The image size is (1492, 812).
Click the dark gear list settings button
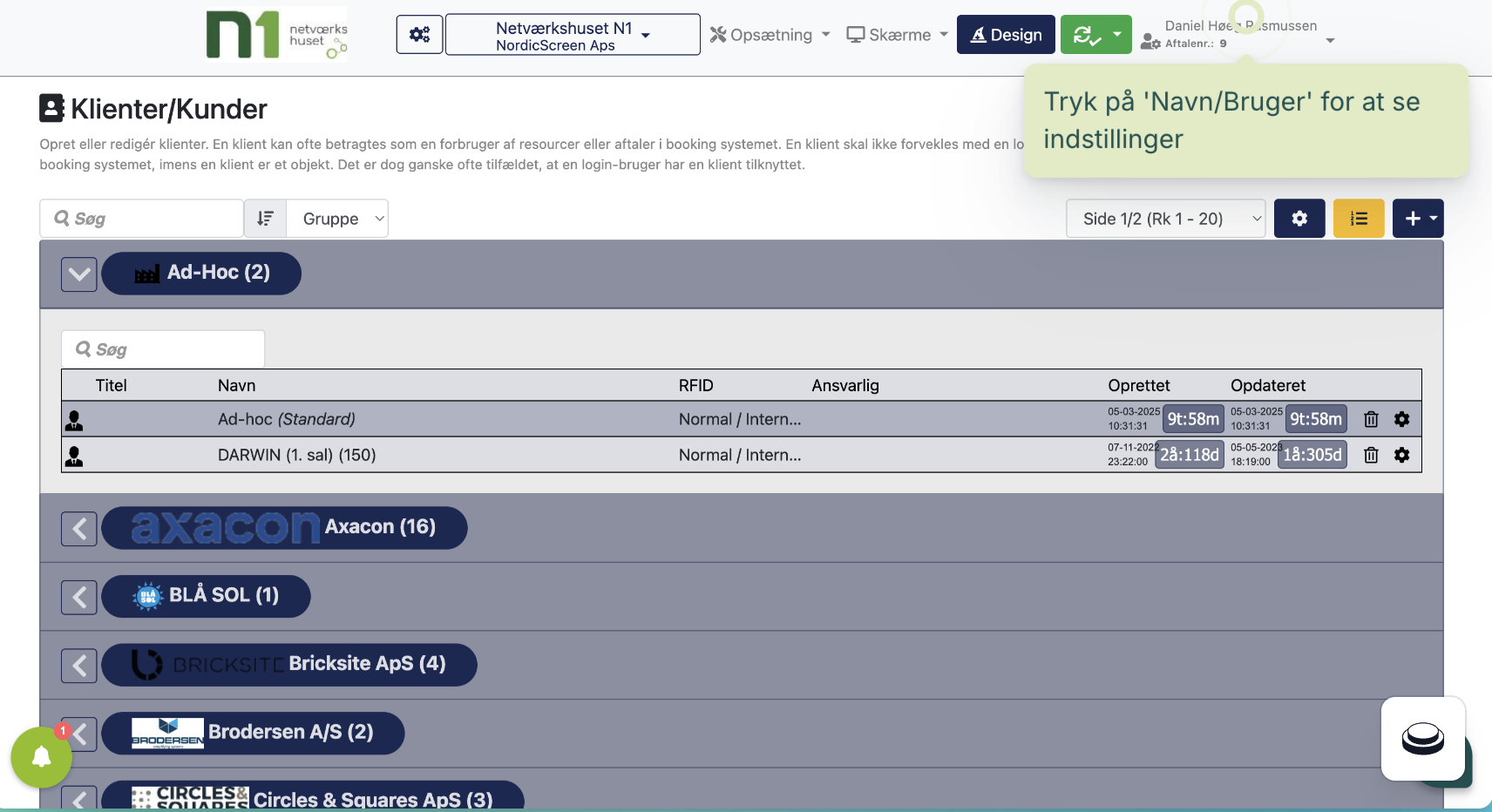click(1299, 219)
